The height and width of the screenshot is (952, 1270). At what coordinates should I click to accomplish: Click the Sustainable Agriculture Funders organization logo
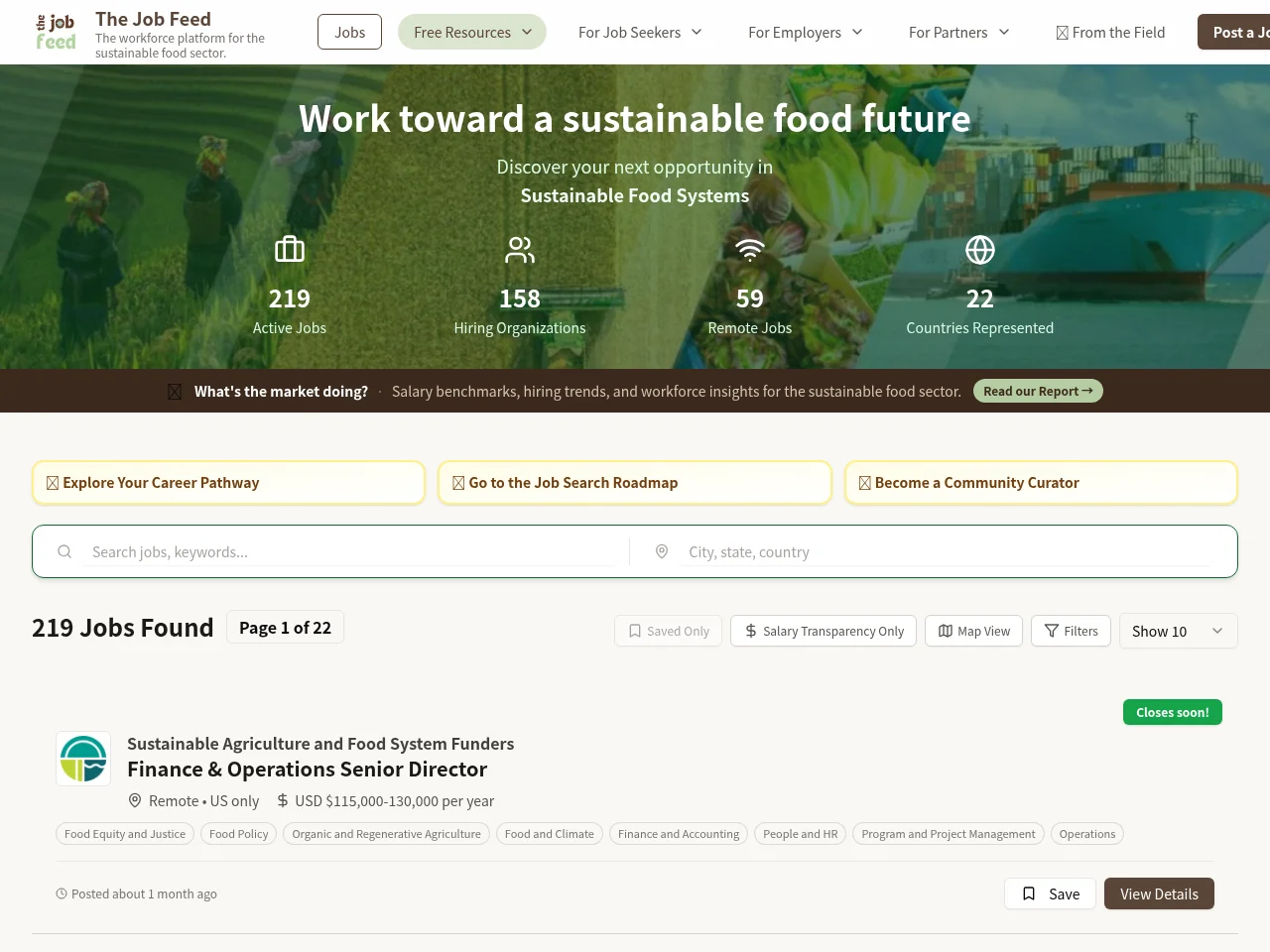coord(83,759)
